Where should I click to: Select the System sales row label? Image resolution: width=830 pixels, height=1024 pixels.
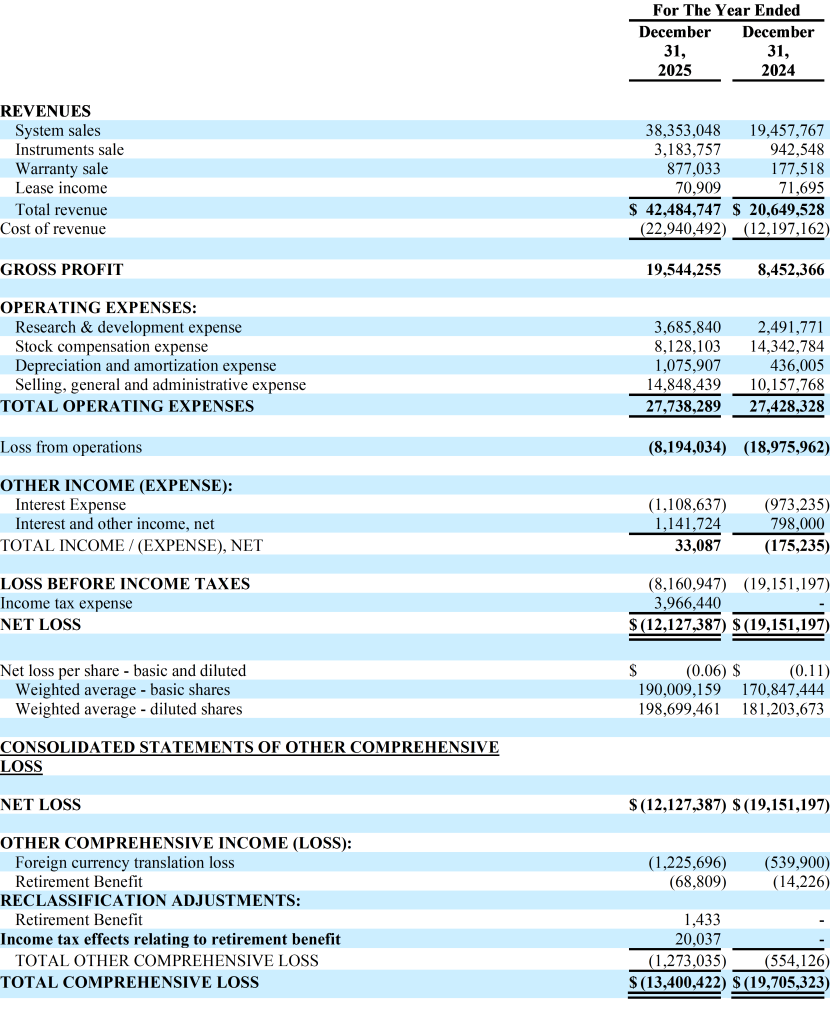(x=58, y=130)
